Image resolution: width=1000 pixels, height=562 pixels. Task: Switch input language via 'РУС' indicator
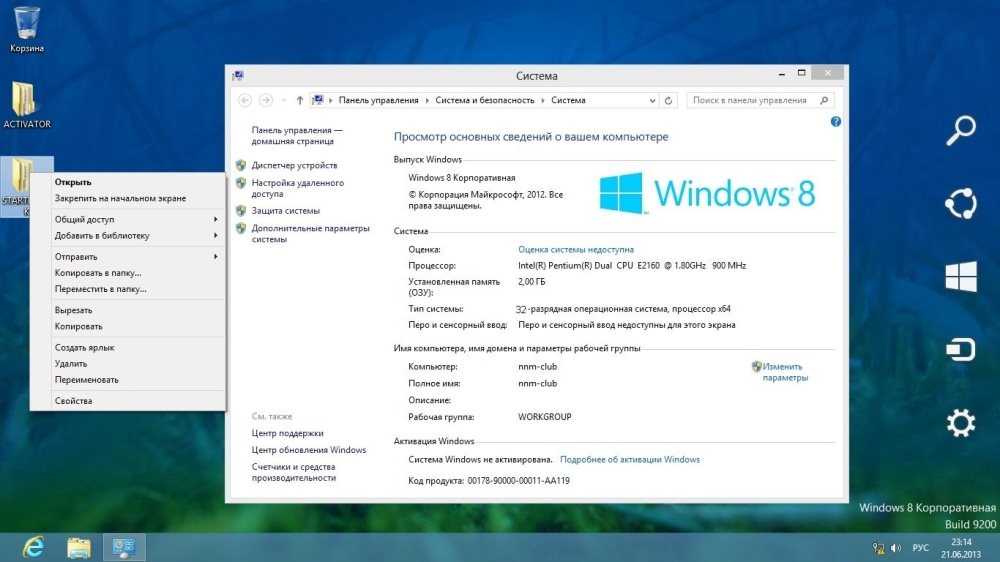(921, 548)
